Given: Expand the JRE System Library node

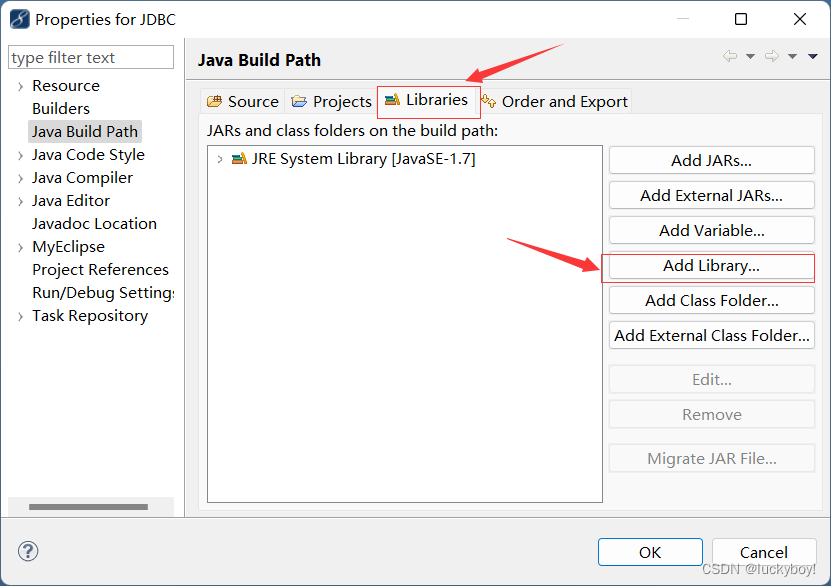Looking at the screenshot, I should (x=220, y=159).
